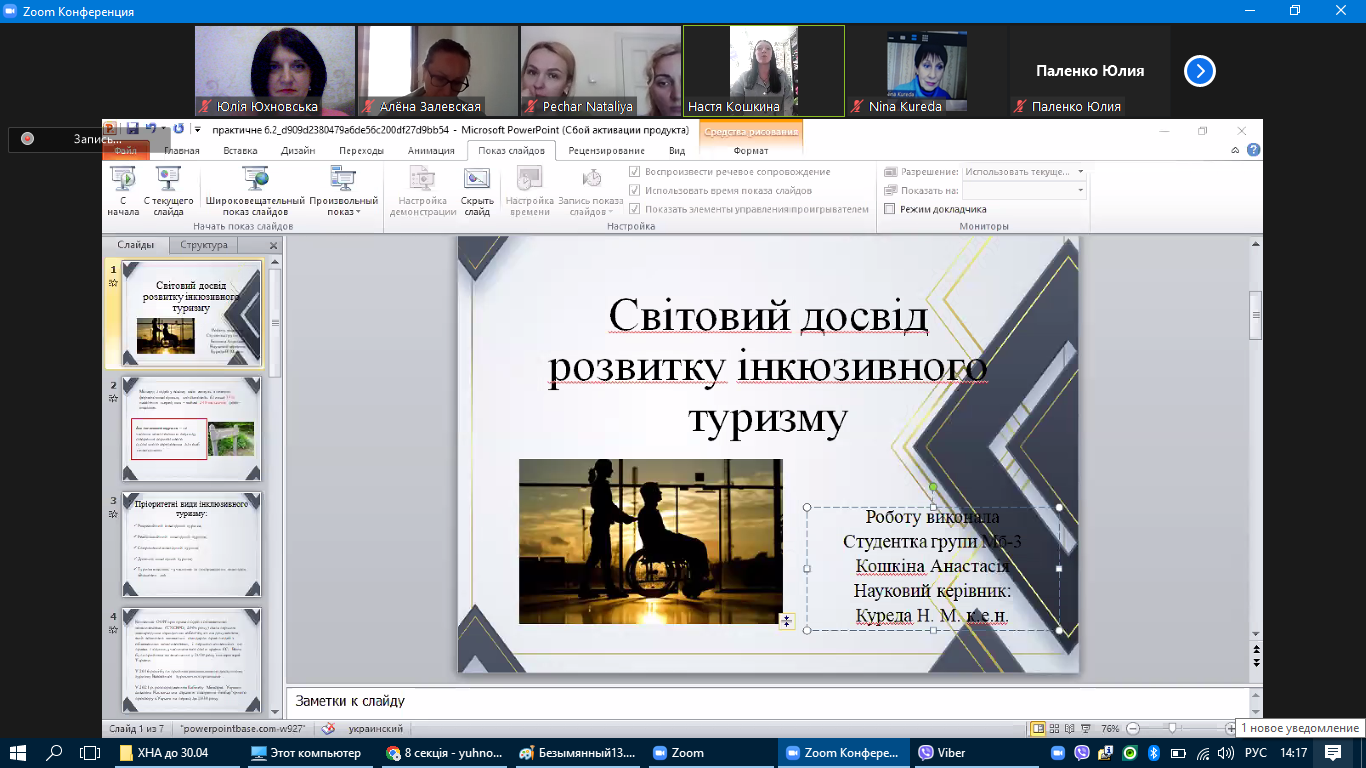Click Настя Кошкина video tile in Zoom
Image resolution: width=1366 pixels, height=768 pixels.
(764, 71)
